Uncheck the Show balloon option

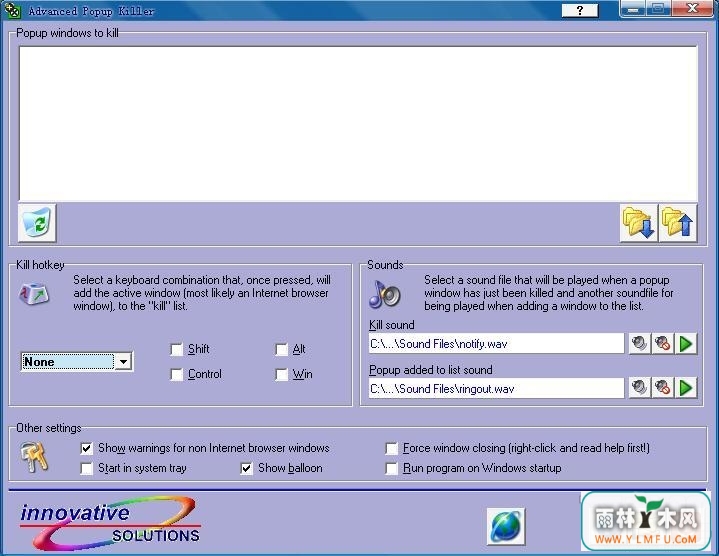[x=246, y=468]
